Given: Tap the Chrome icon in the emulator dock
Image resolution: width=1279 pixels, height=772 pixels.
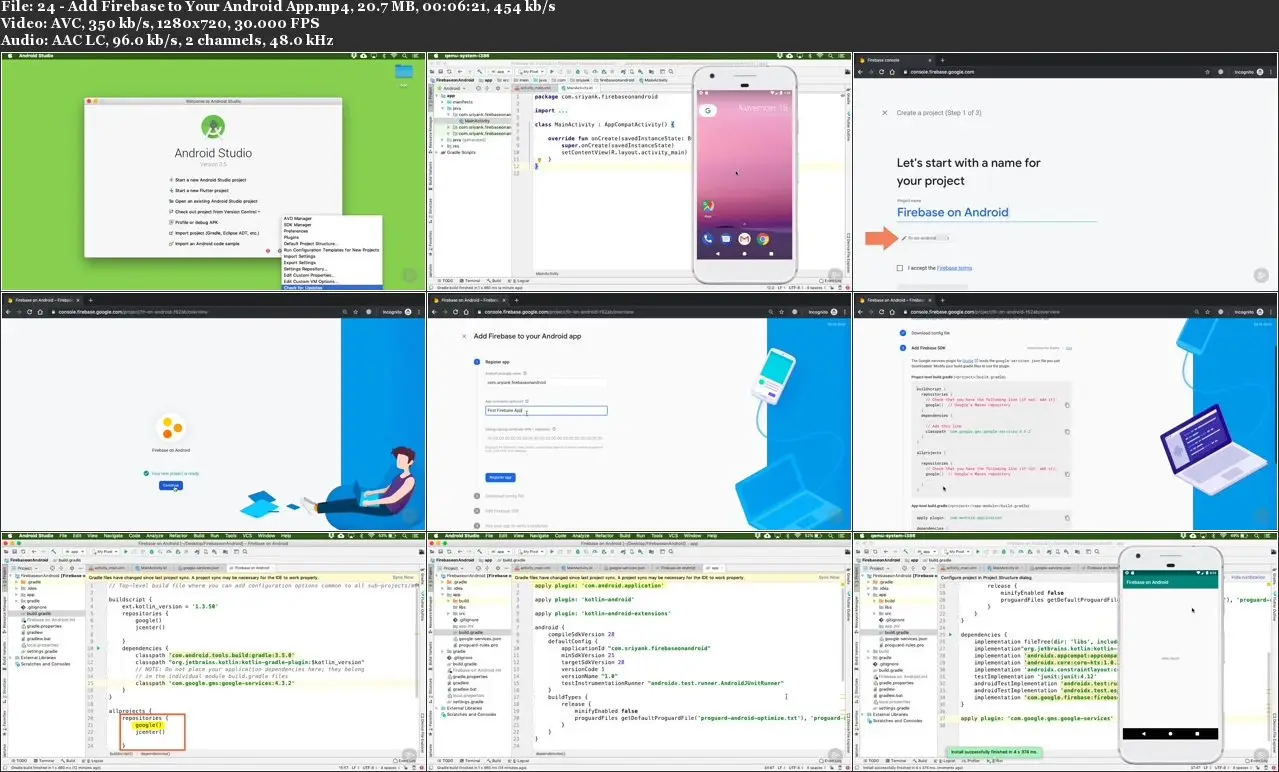Looking at the screenshot, I should [x=763, y=239].
